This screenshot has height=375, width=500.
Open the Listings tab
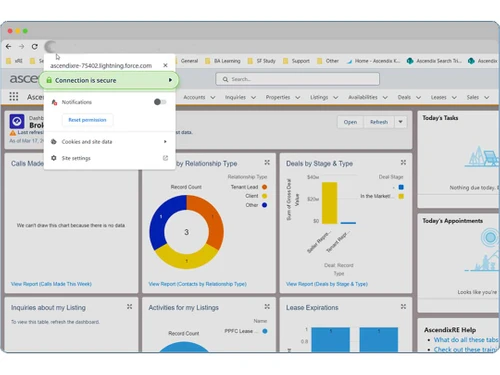(x=319, y=97)
